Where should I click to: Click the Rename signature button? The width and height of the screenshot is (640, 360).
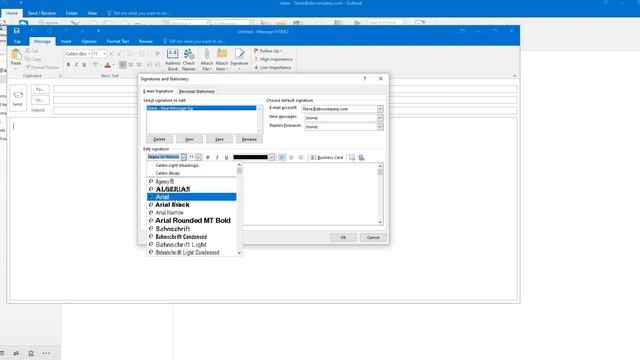coord(249,139)
